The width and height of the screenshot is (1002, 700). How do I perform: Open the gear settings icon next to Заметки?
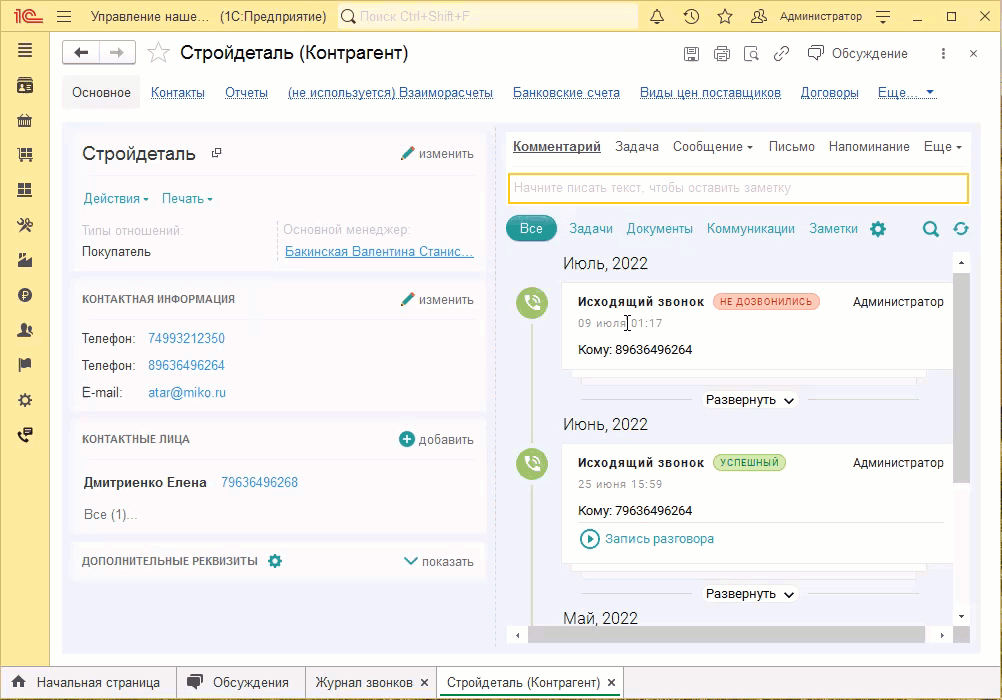[878, 229]
